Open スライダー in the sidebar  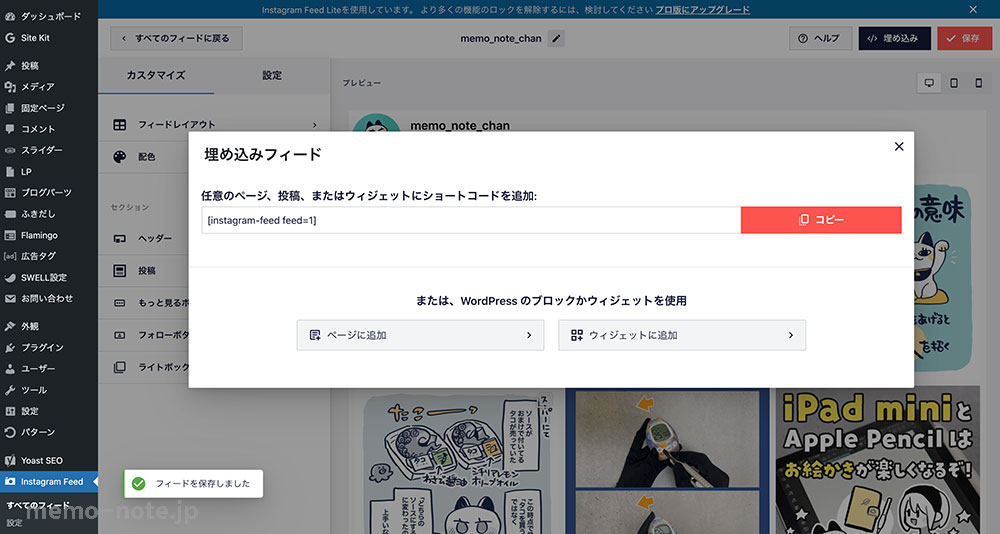49,150
